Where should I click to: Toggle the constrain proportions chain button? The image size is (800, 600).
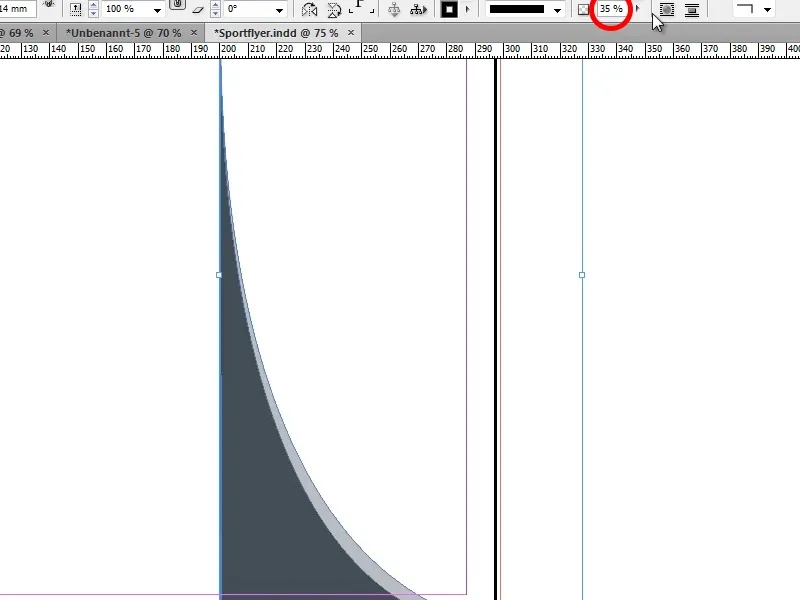[x=177, y=5]
